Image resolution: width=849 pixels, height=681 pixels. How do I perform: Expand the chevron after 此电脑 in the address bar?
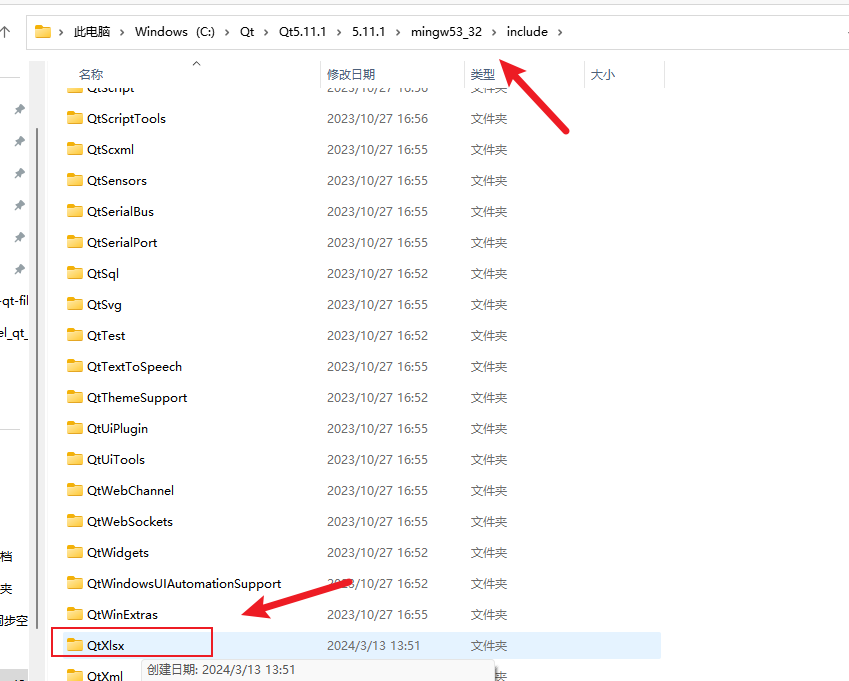[122, 32]
